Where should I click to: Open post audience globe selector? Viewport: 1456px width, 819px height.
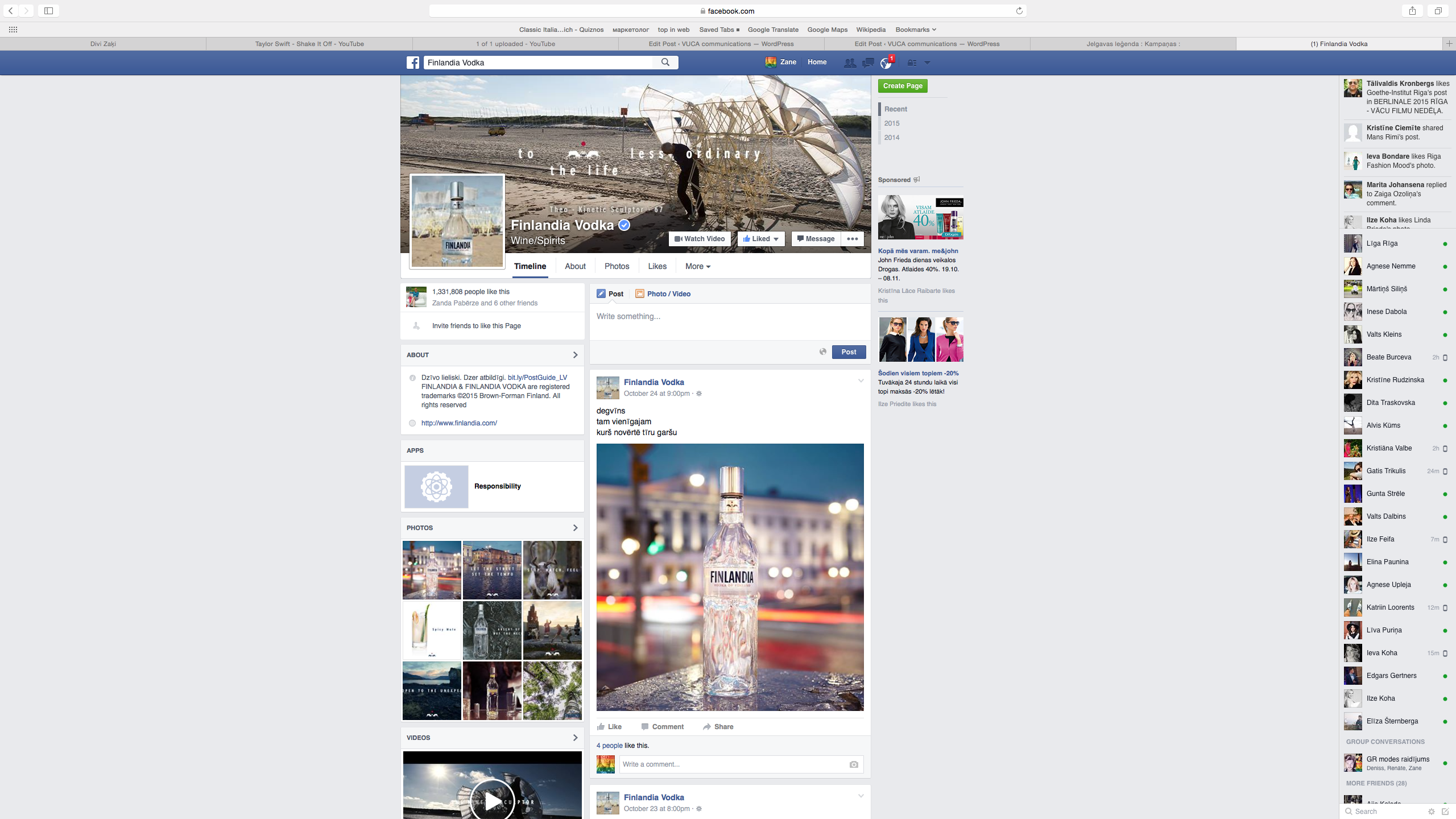(822, 352)
